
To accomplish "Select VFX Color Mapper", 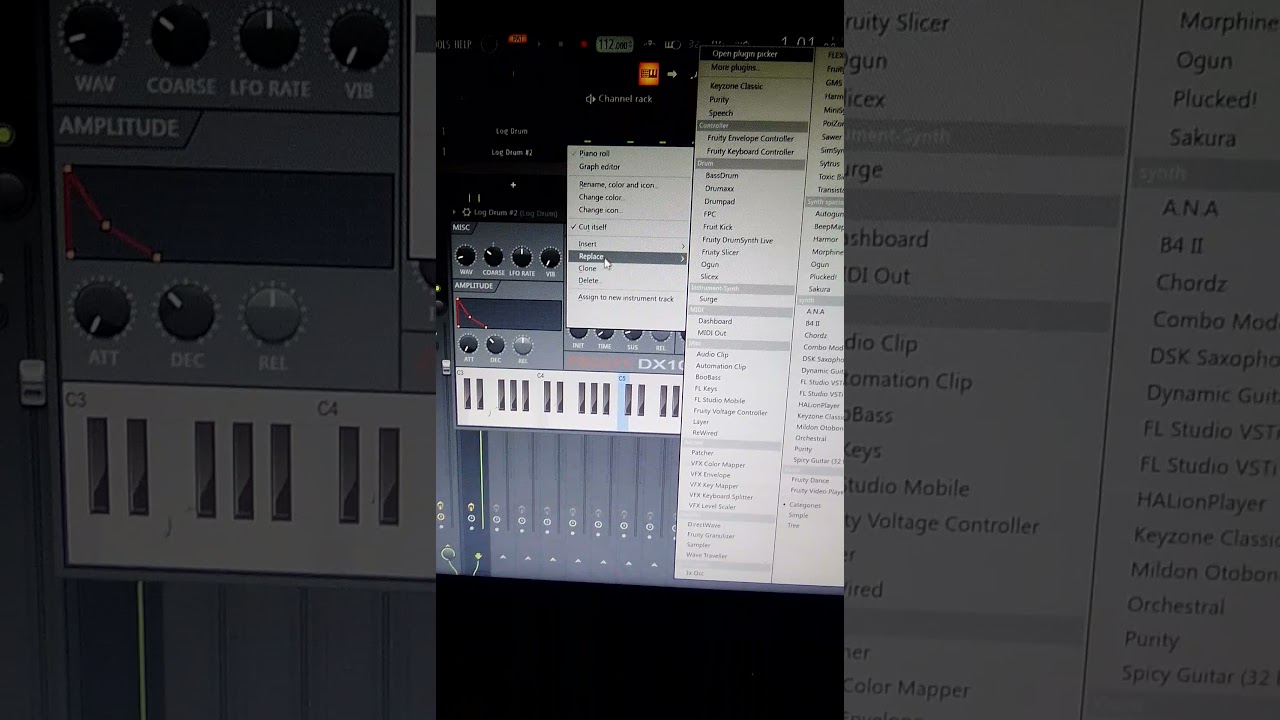I will point(718,464).
